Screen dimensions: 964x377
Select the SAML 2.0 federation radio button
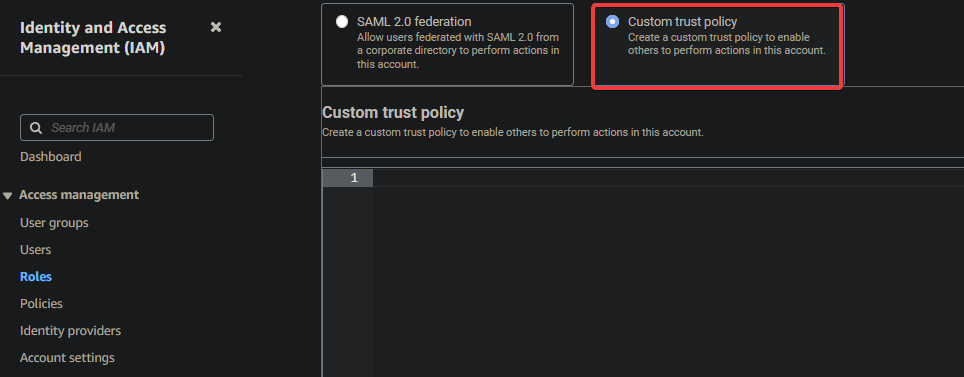tap(342, 22)
